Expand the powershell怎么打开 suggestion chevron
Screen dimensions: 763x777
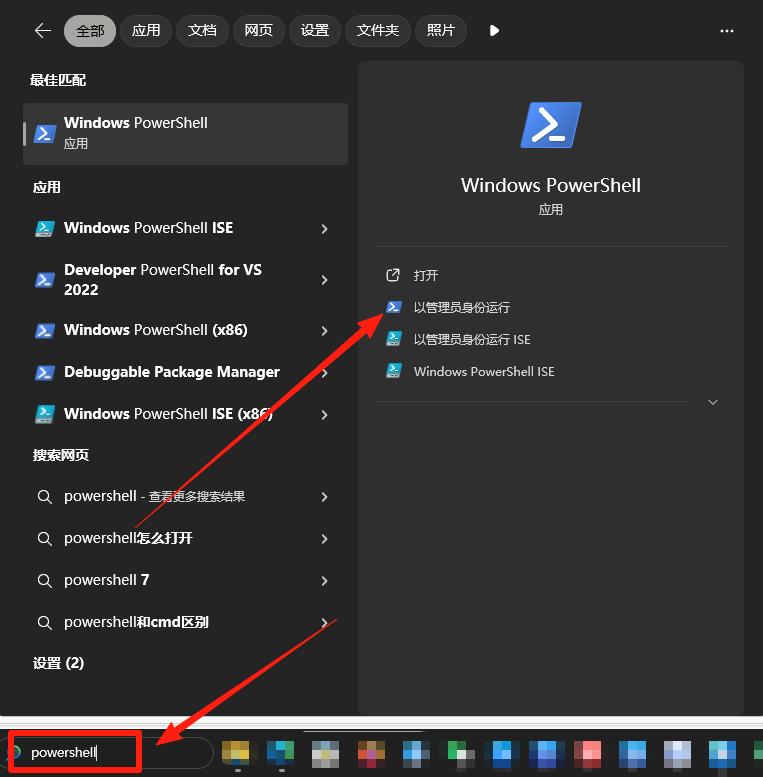325,539
